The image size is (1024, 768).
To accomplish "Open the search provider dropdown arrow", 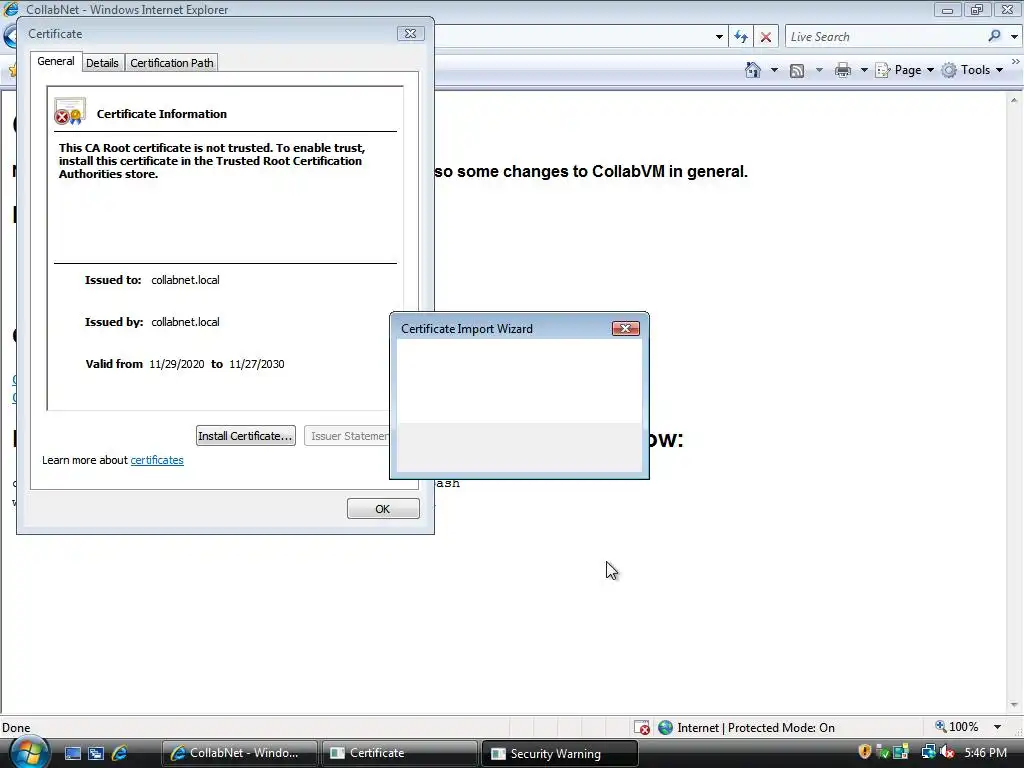I will coord(1014,37).
